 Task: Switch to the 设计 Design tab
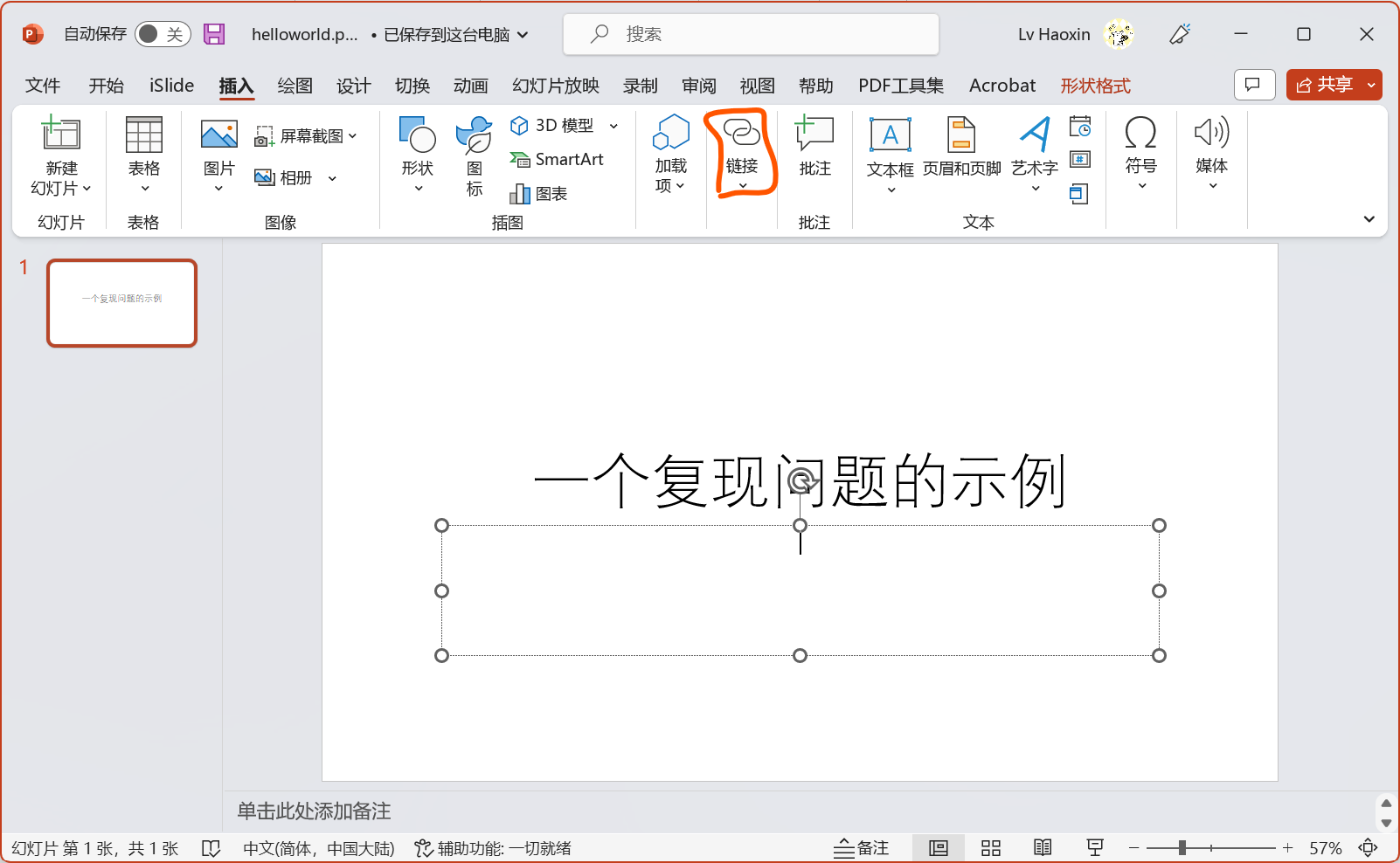353,86
